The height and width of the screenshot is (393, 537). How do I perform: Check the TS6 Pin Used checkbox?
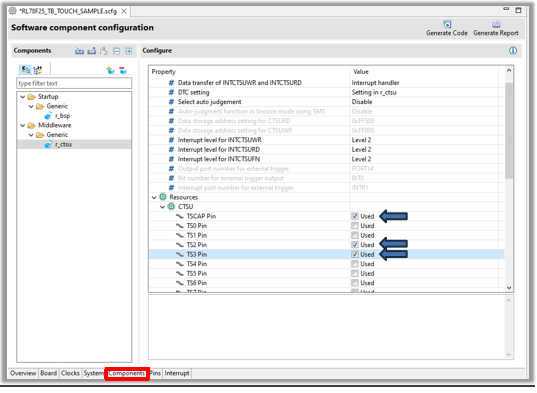point(355,283)
